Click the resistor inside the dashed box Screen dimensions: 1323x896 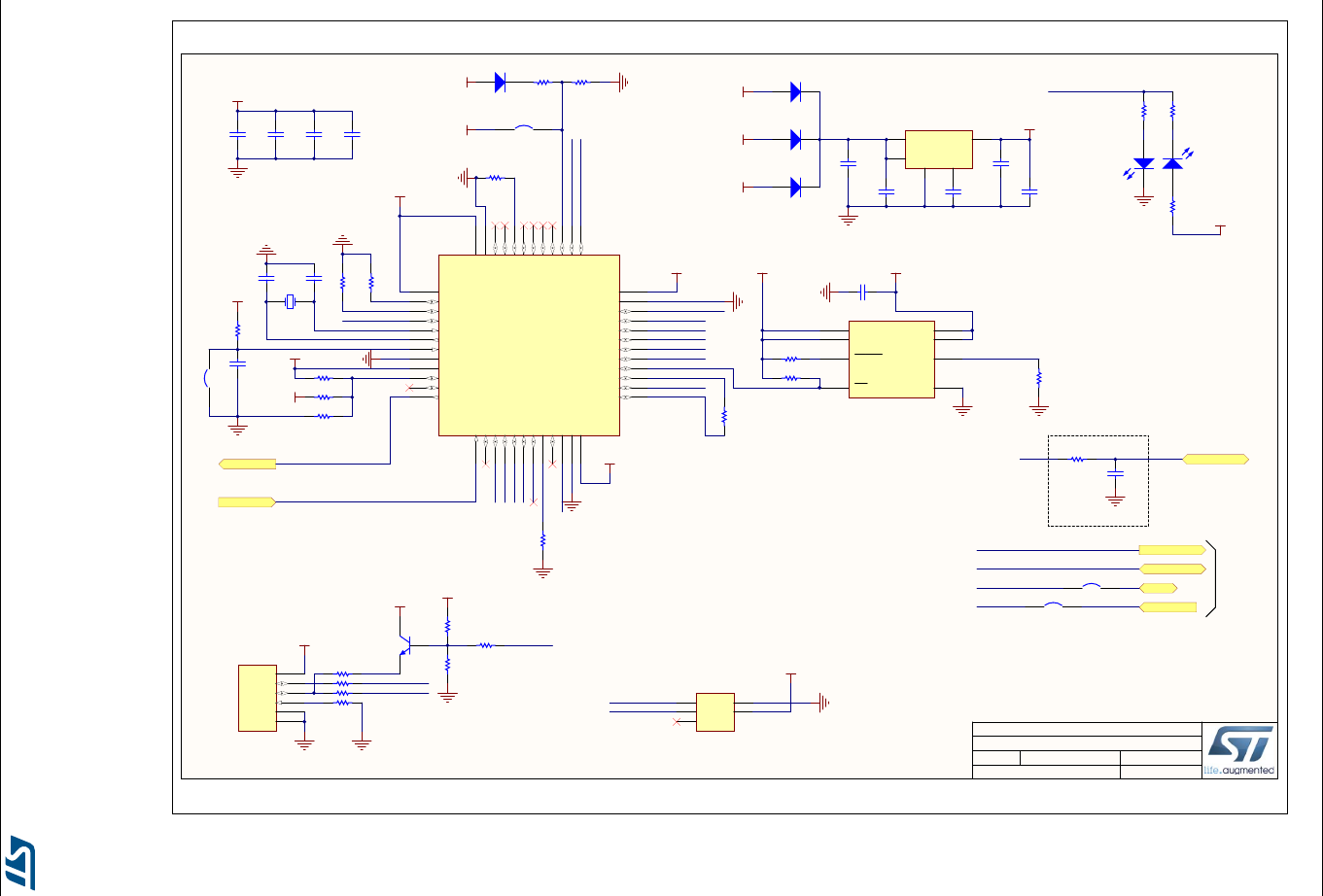(x=1077, y=458)
